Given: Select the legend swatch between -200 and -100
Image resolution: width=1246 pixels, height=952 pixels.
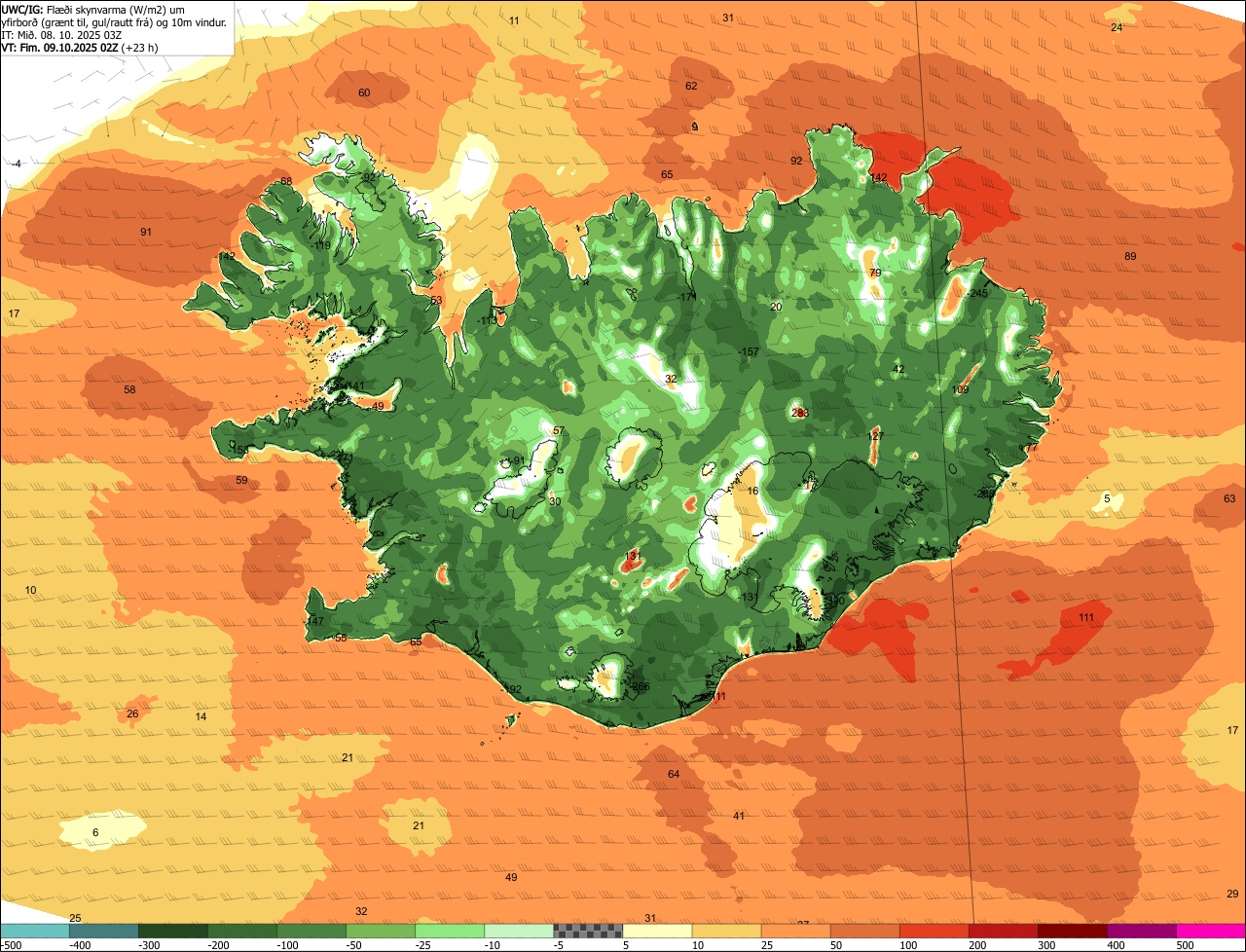Looking at the screenshot, I should point(241,931).
